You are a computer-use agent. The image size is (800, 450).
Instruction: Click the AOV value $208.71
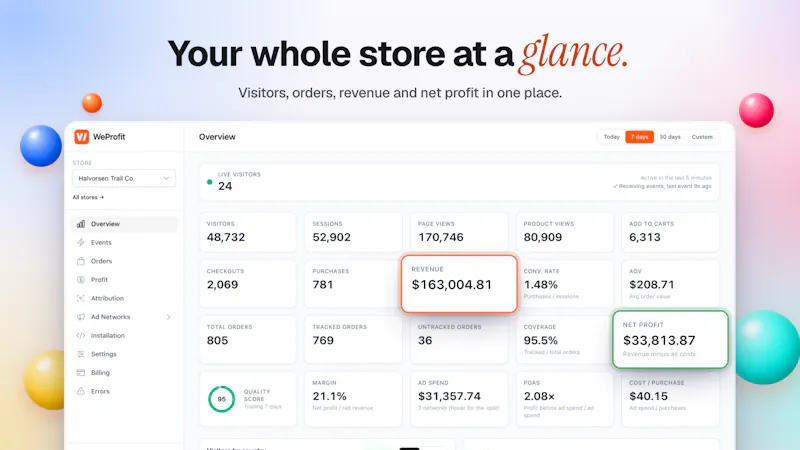652,285
